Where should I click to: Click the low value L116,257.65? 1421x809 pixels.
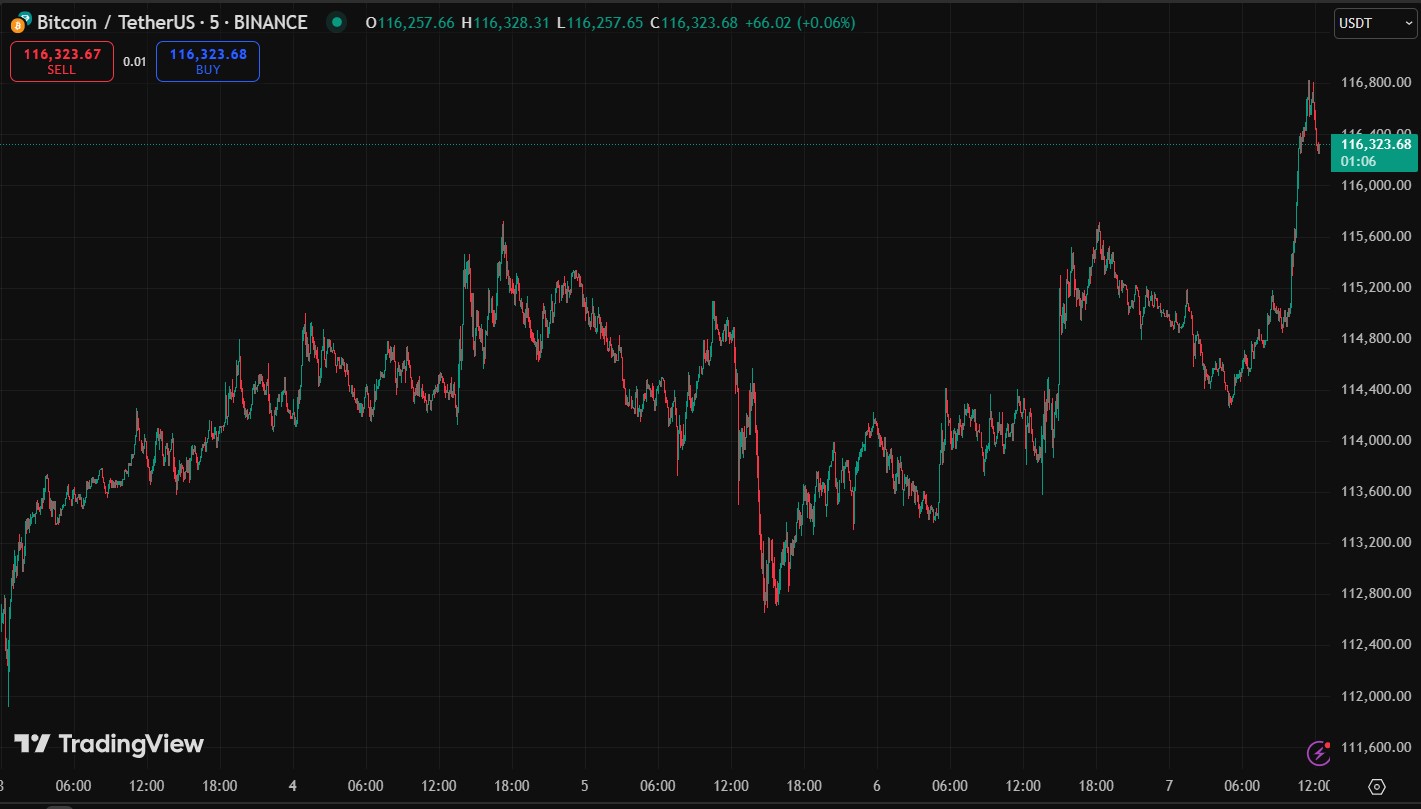tap(600, 22)
